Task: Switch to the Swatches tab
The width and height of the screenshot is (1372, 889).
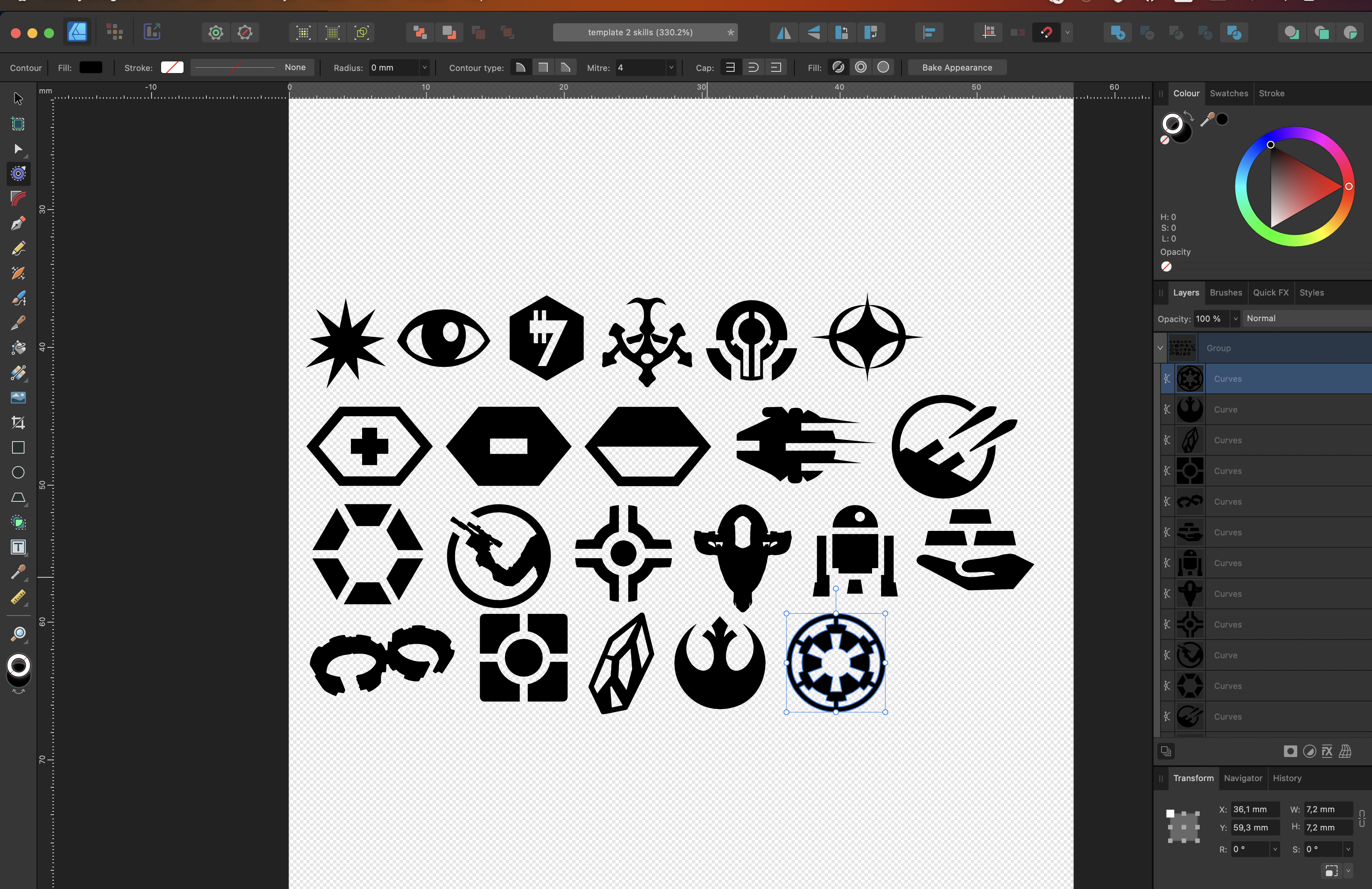Action: tap(1228, 93)
